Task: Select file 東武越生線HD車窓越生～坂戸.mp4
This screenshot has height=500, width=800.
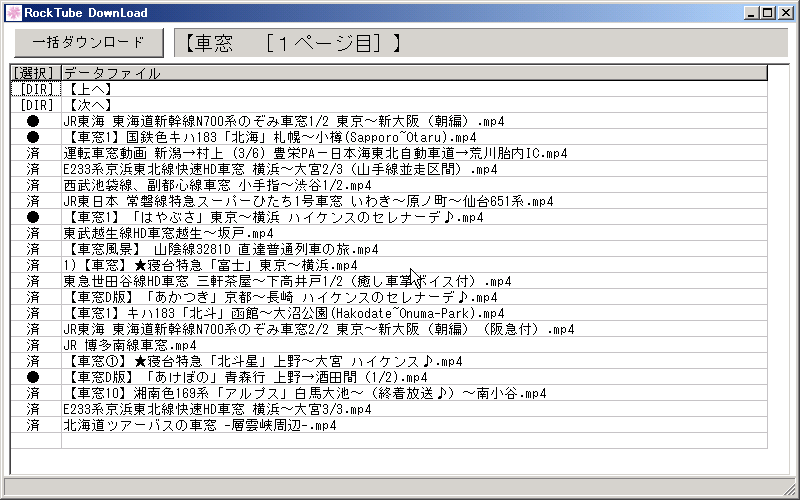Action: pos(414,233)
